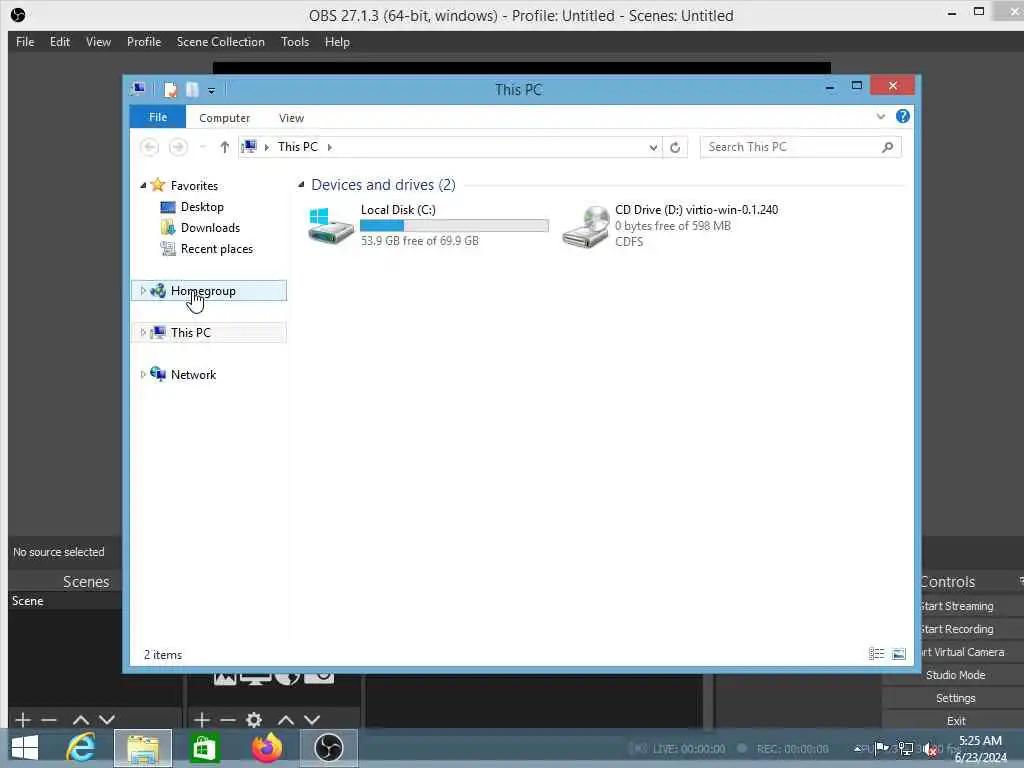Open the OBS Edit menu

coord(59,42)
